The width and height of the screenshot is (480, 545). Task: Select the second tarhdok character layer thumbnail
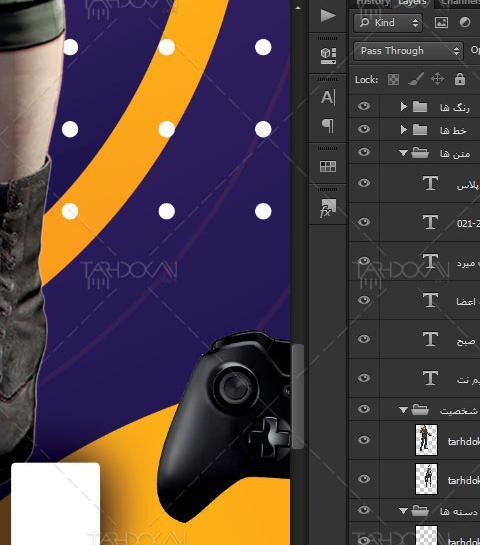click(426, 479)
